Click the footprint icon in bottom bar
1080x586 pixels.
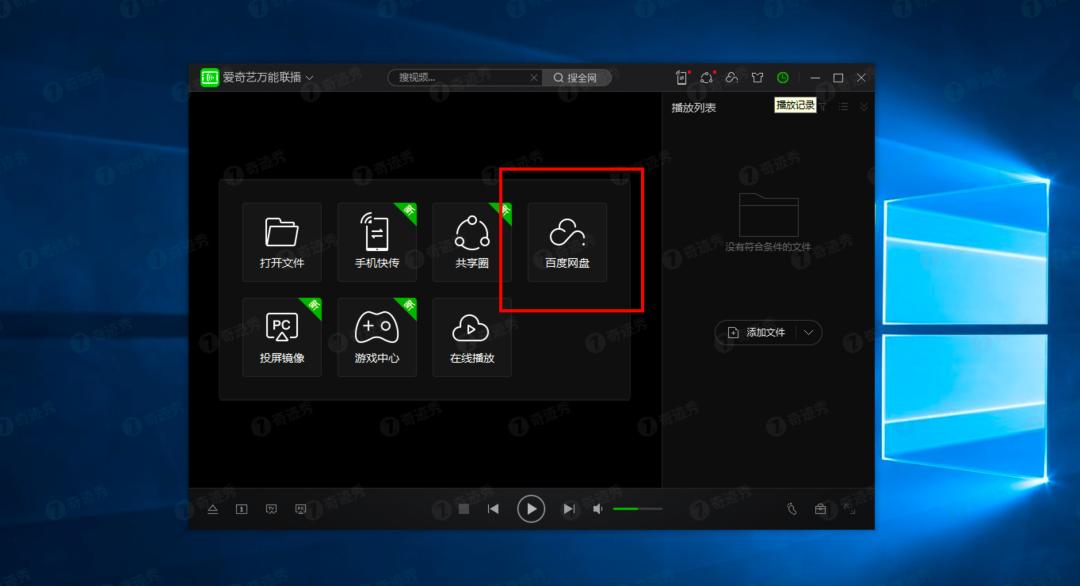pos(792,509)
